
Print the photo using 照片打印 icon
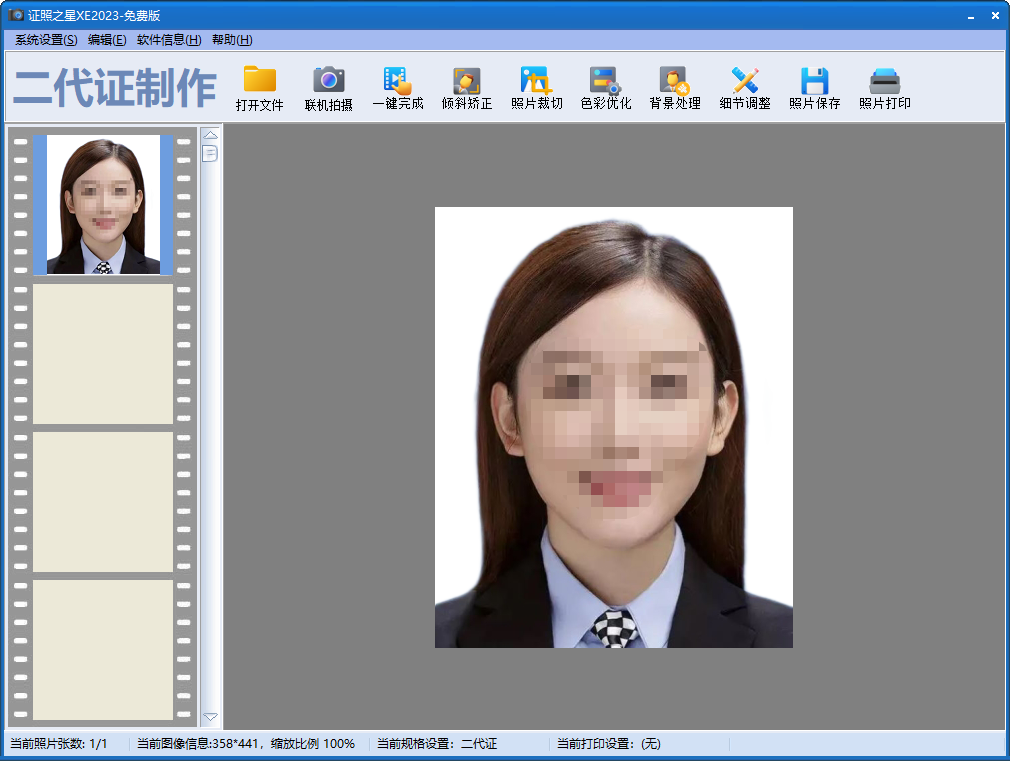coord(884,82)
